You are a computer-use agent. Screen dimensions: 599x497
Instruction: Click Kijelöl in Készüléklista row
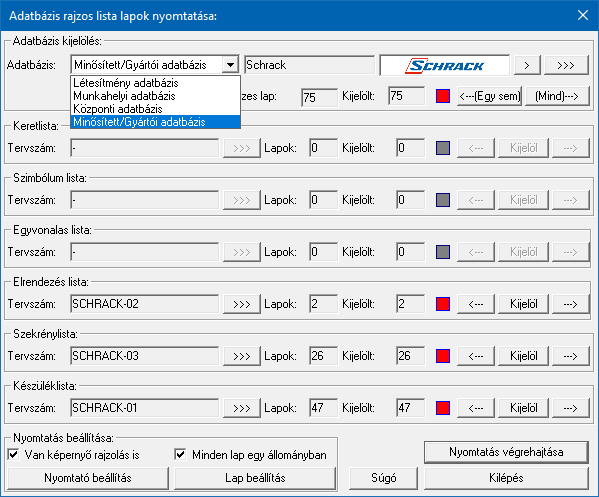[523, 408]
